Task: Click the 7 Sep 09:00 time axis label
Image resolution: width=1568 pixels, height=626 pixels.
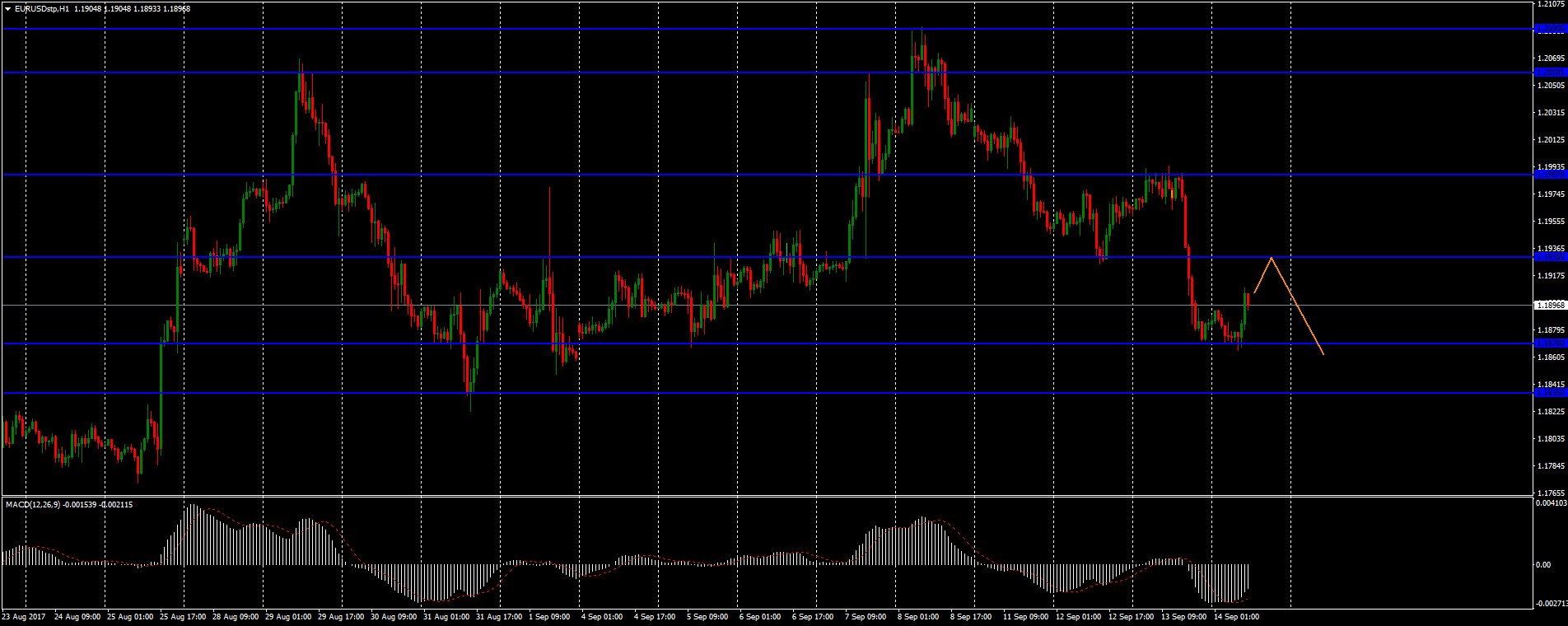Action: (x=866, y=616)
